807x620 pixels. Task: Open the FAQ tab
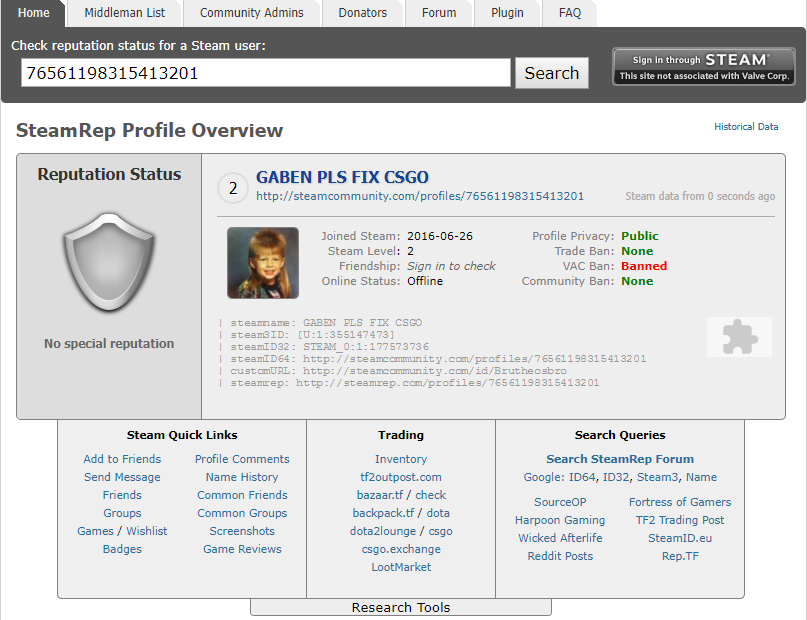coord(570,13)
